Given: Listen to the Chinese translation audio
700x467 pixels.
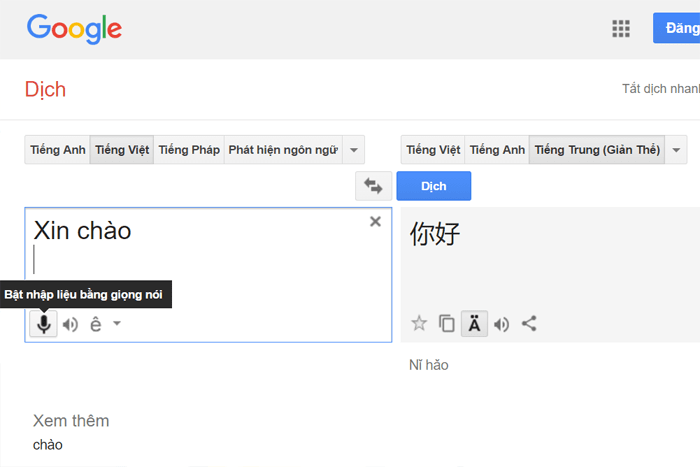Looking at the screenshot, I should (501, 323).
